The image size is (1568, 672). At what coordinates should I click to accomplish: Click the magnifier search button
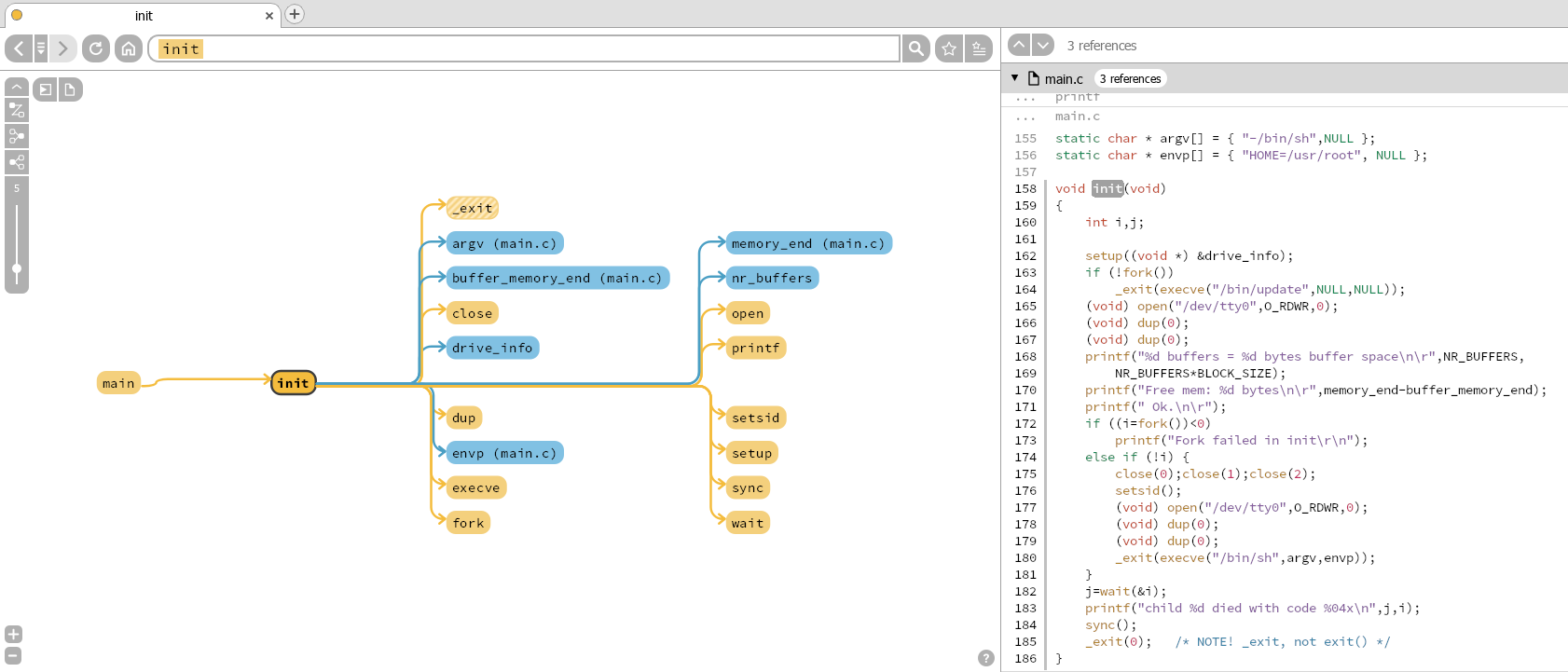point(916,48)
